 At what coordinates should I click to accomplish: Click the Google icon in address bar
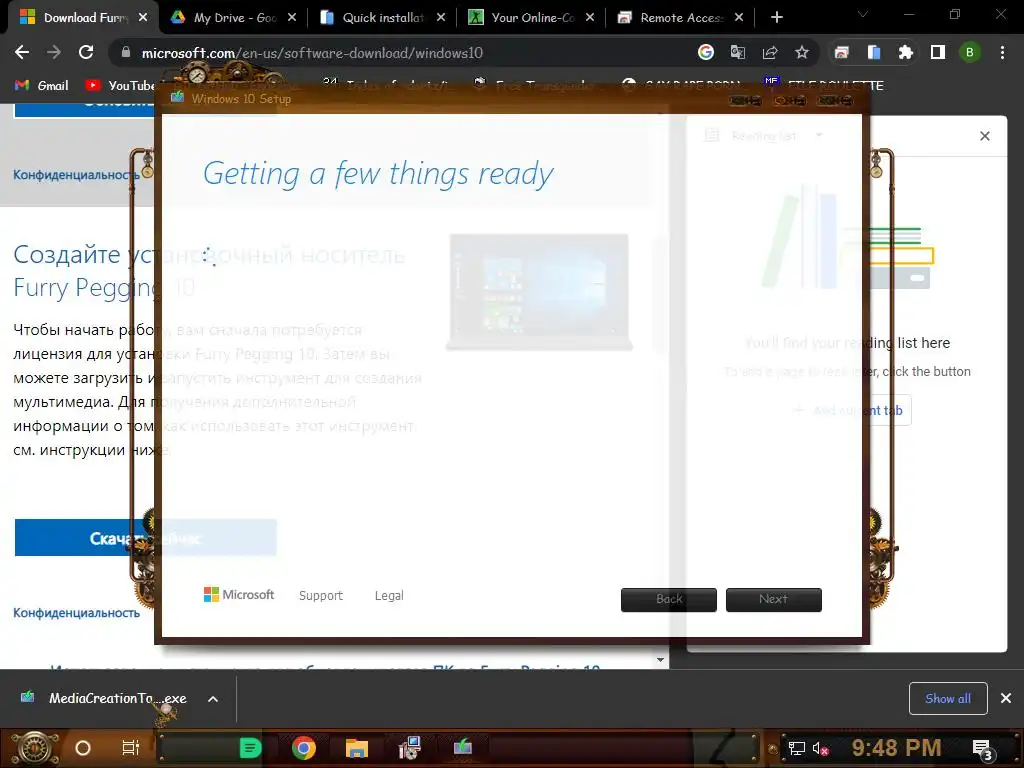pos(705,52)
